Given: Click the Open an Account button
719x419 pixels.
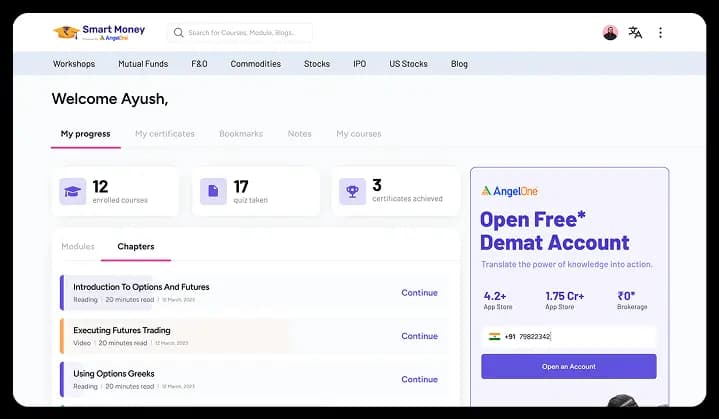Looking at the screenshot, I should click(569, 366).
